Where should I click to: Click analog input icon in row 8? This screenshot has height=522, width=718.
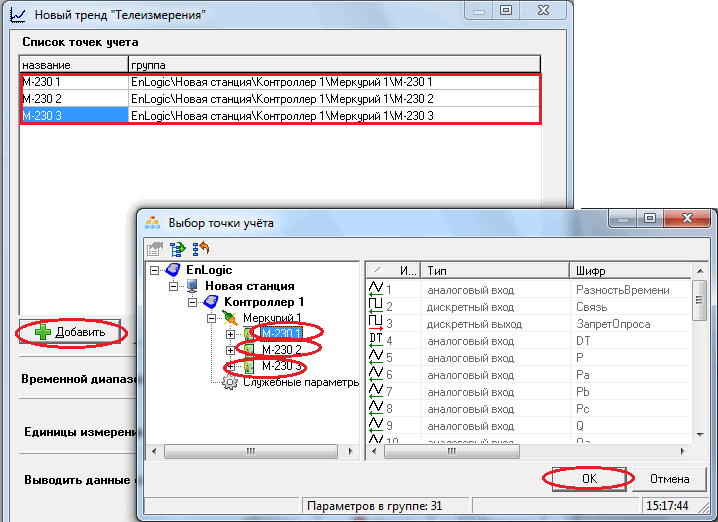tap(375, 408)
